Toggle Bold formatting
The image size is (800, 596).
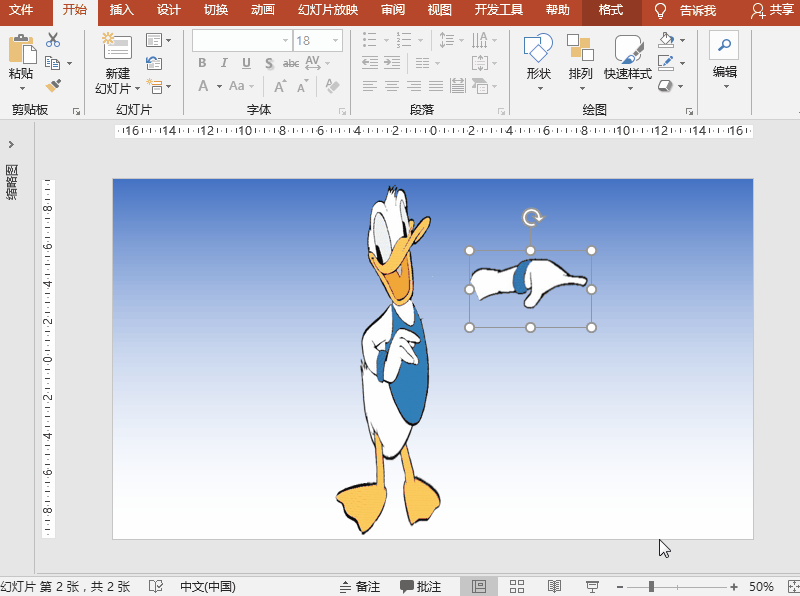pos(202,63)
